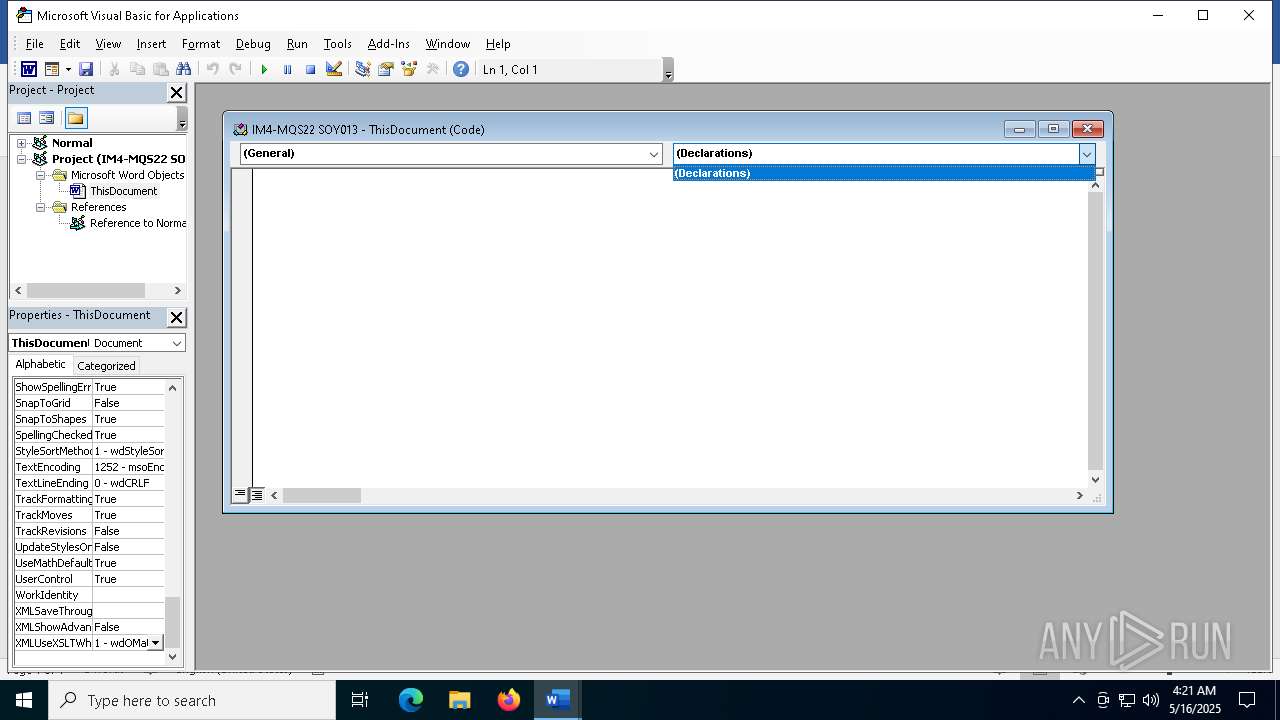Click the taskbar search box
The height and width of the screenshot is (720, 1280).
point(192,700)
